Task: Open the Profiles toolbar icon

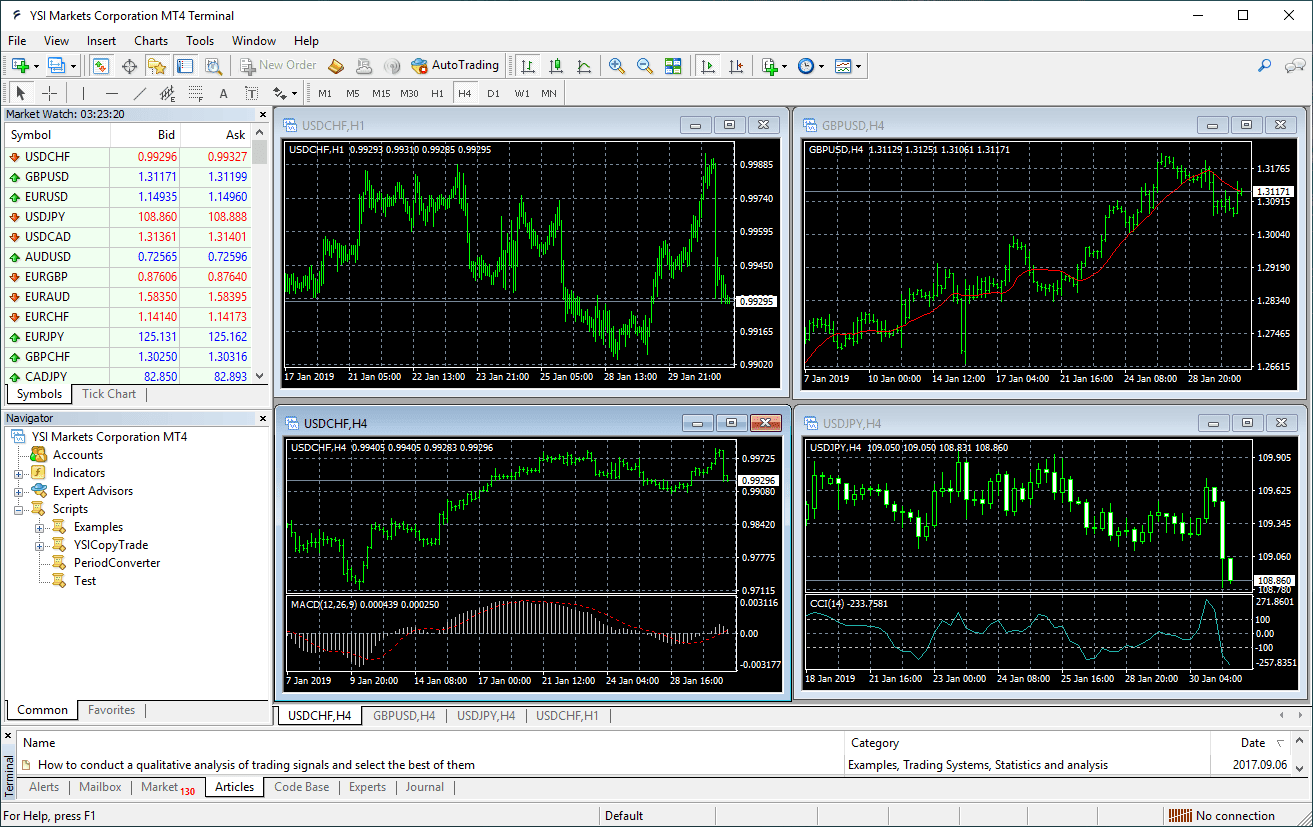Action: point(56,66)
